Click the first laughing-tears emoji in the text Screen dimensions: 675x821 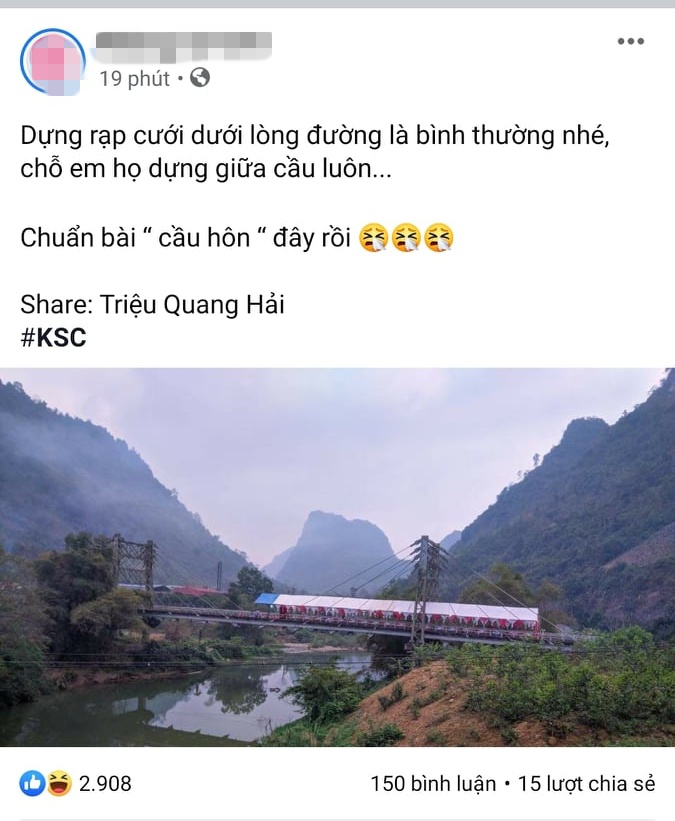[x=373, y=238]
